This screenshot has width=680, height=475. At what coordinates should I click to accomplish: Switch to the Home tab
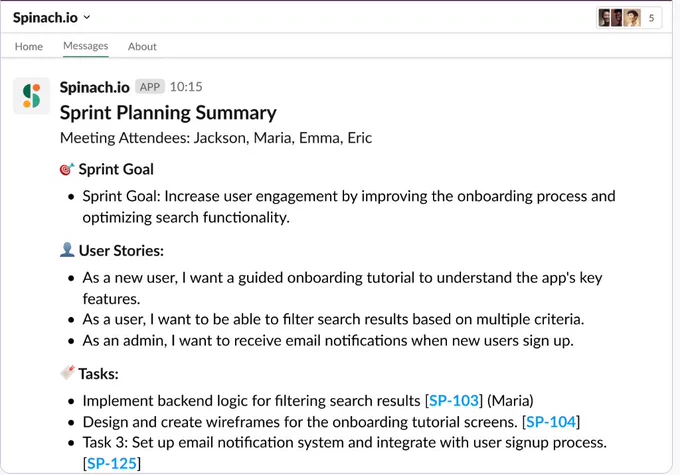(29, 46)
